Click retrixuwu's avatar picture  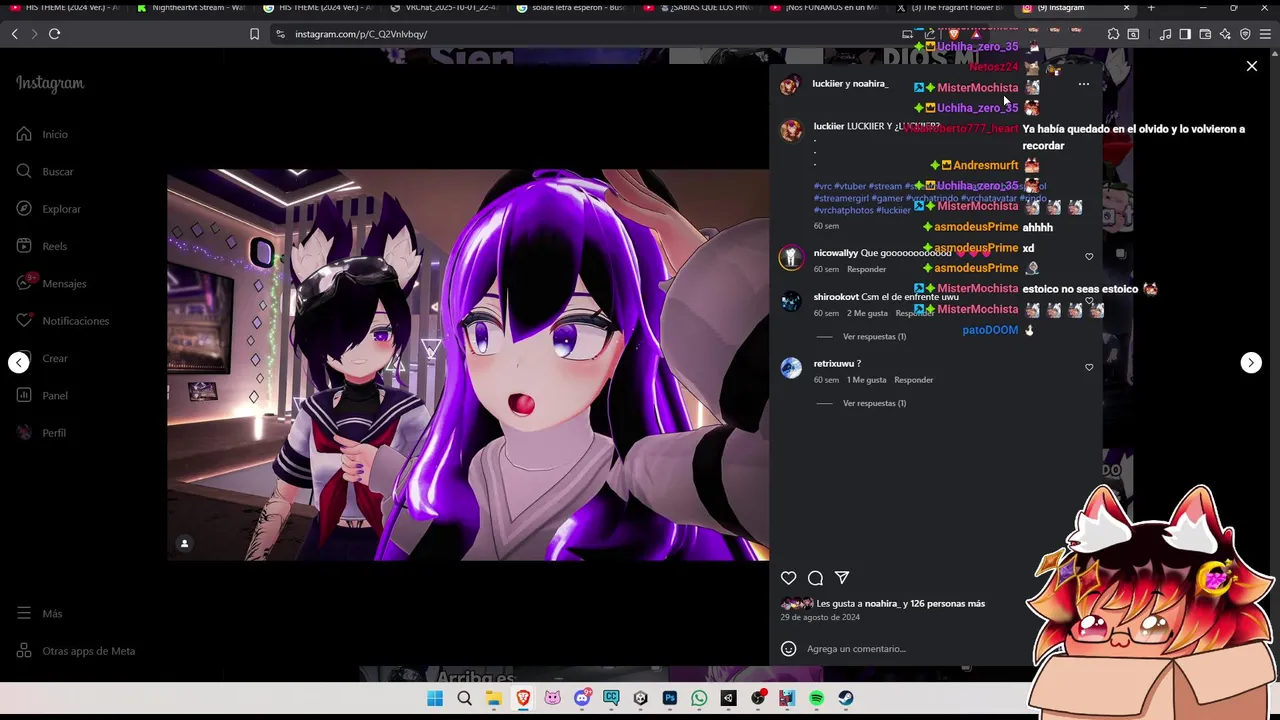coord(791,368)
